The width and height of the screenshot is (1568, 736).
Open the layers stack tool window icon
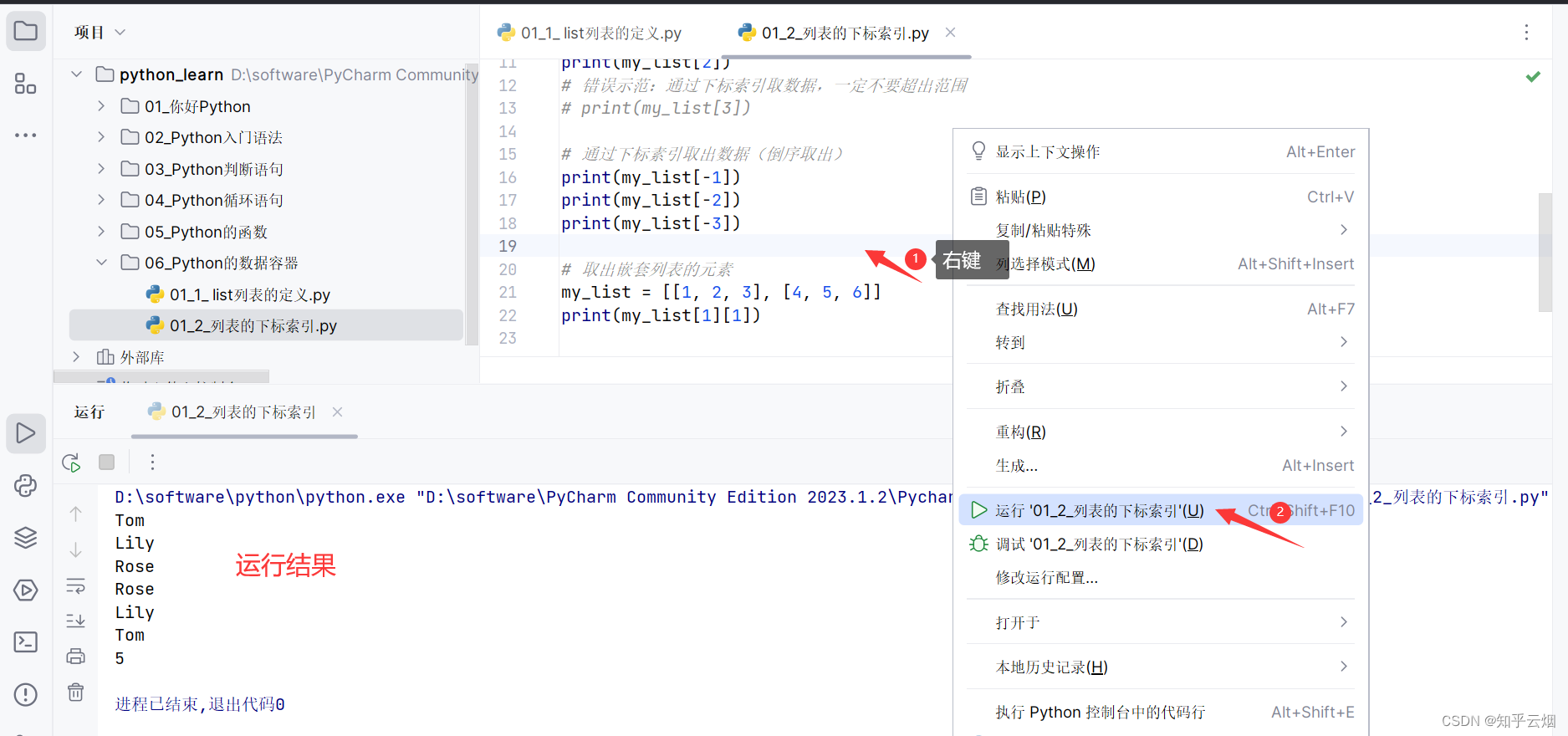[26, 538]
